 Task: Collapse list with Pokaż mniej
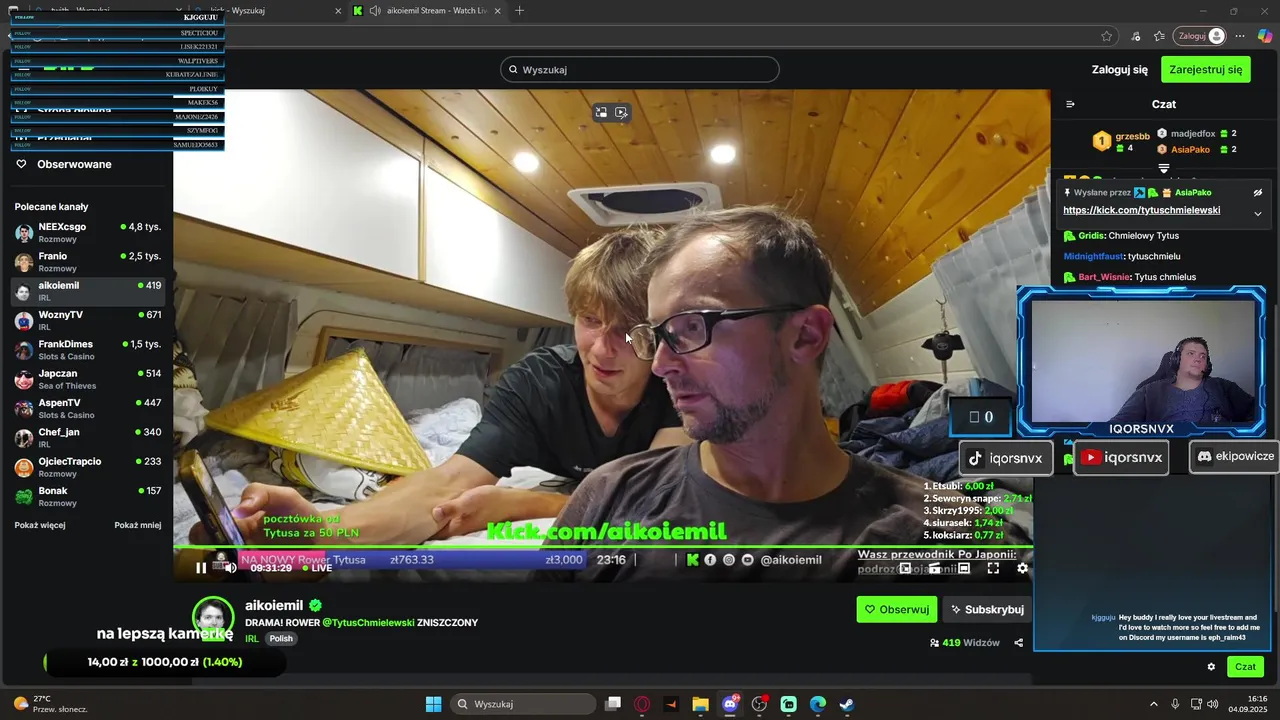(x=137, y=525)
